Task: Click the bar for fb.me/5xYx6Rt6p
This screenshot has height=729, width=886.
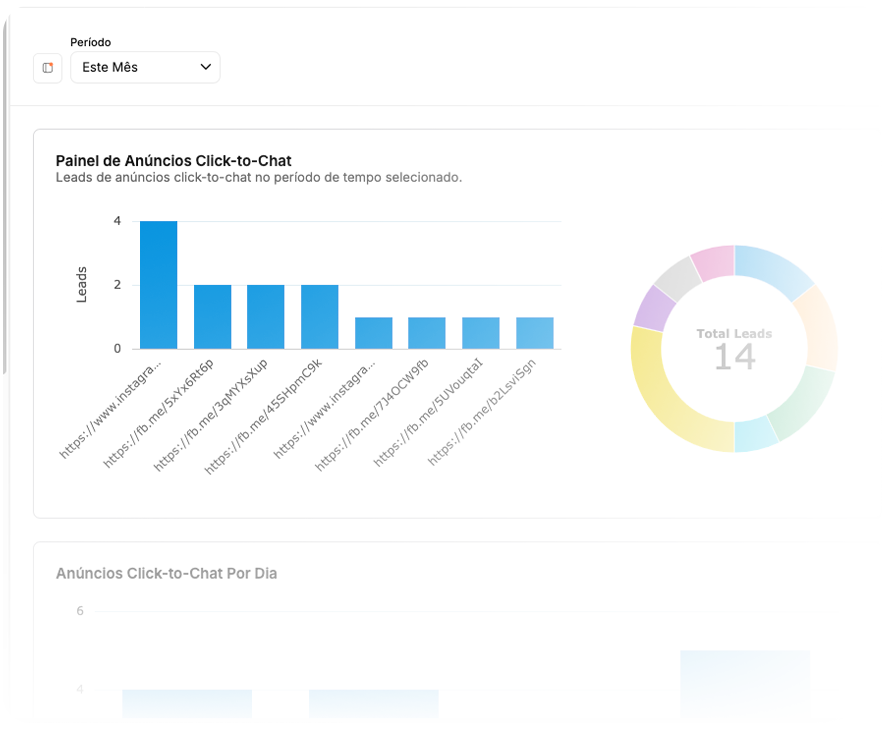Action: tap(212, 317)
